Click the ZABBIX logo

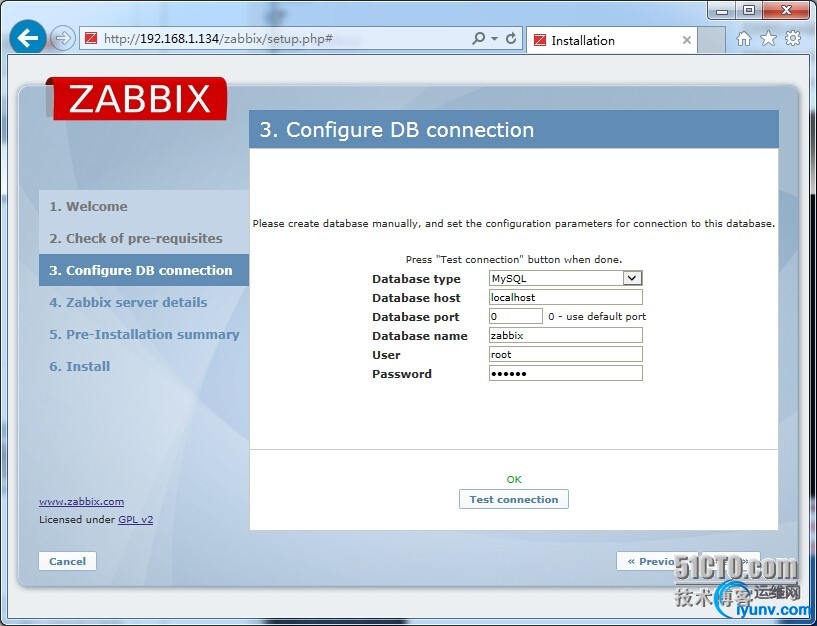137,99
